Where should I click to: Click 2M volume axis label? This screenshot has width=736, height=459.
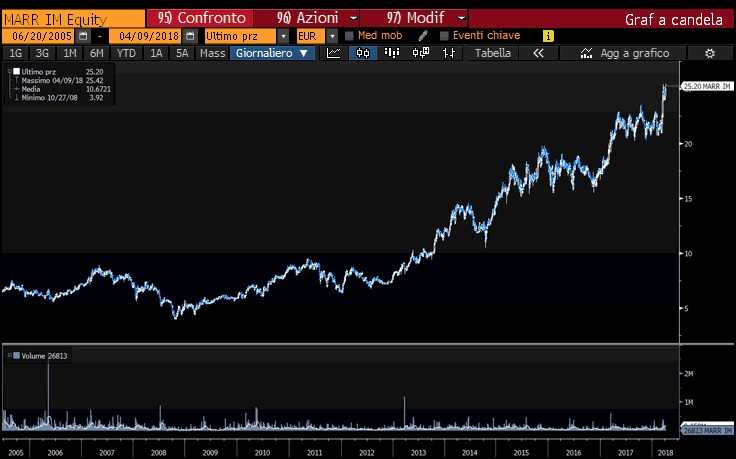(x=689, y=374)
